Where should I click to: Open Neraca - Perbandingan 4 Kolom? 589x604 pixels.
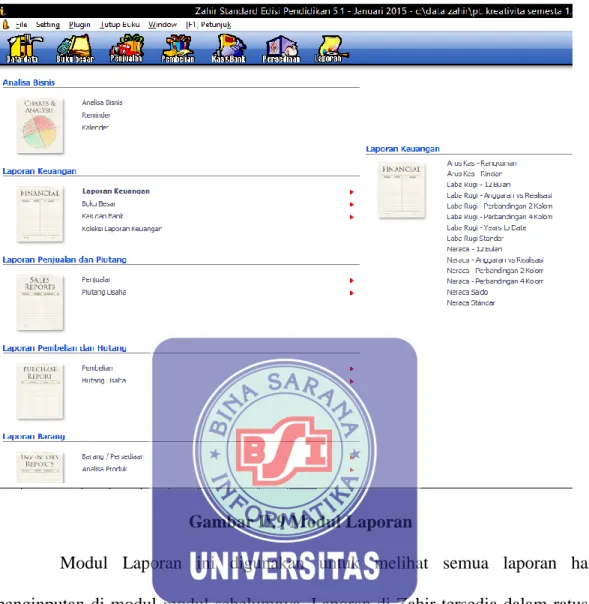[495, 282]
